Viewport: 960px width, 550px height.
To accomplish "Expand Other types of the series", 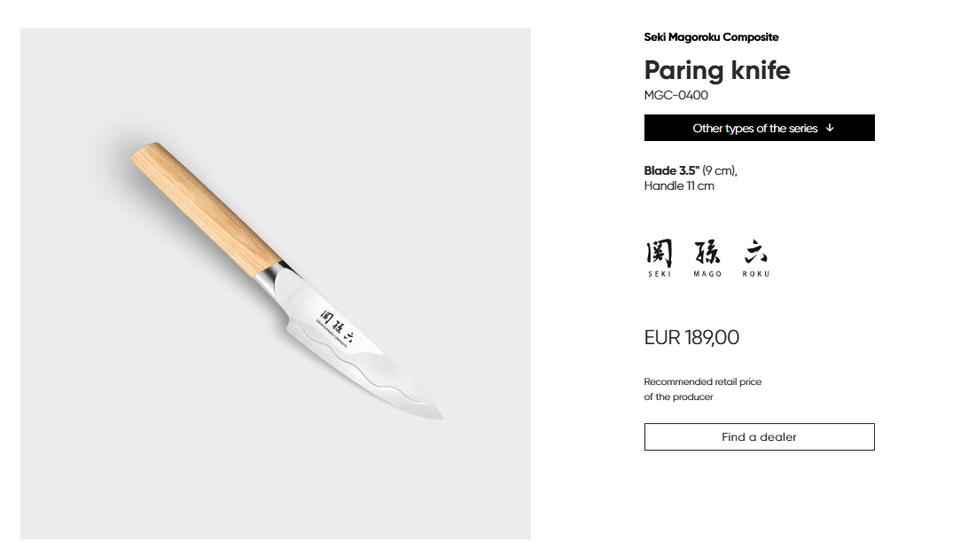I will [759, 128].
